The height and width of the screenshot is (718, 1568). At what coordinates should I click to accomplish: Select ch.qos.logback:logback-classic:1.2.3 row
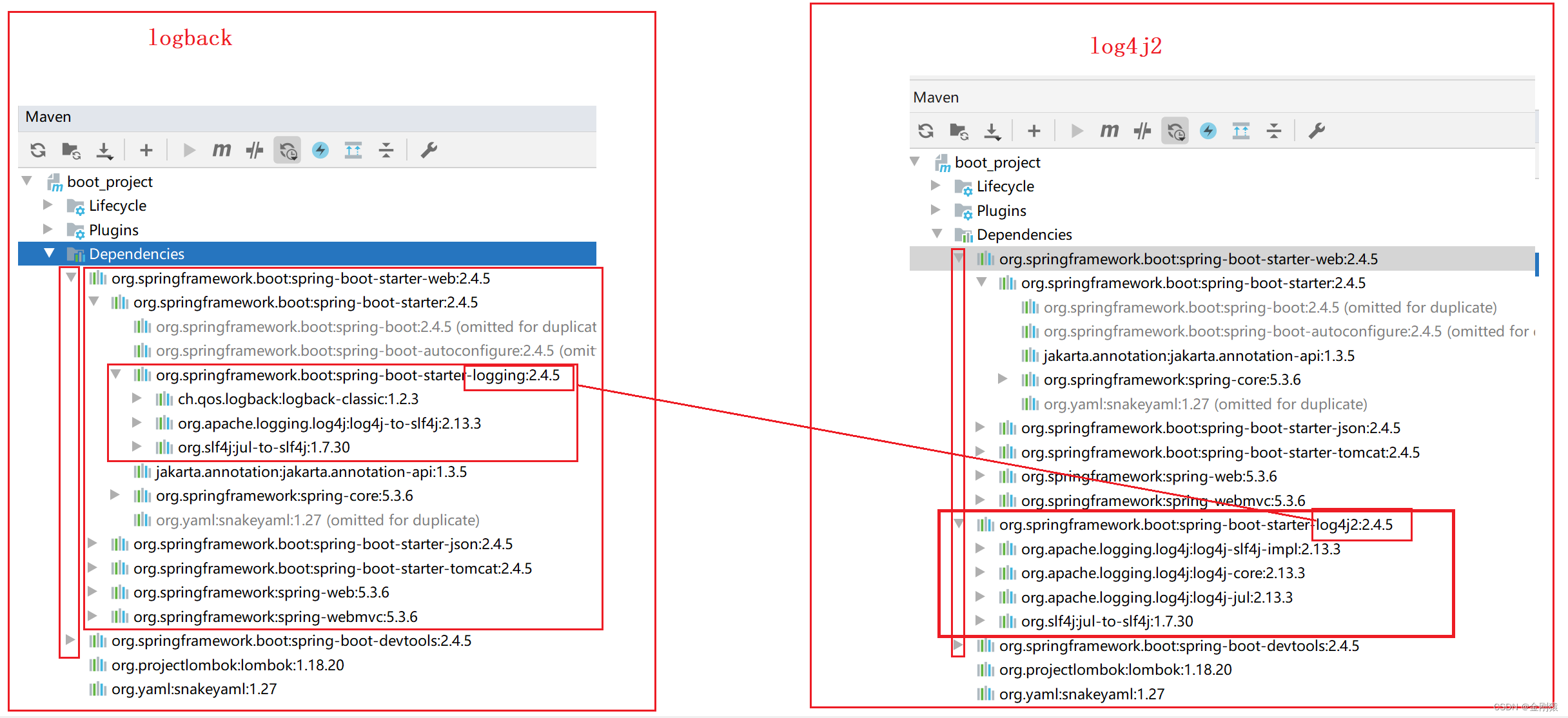click(298, 399)
